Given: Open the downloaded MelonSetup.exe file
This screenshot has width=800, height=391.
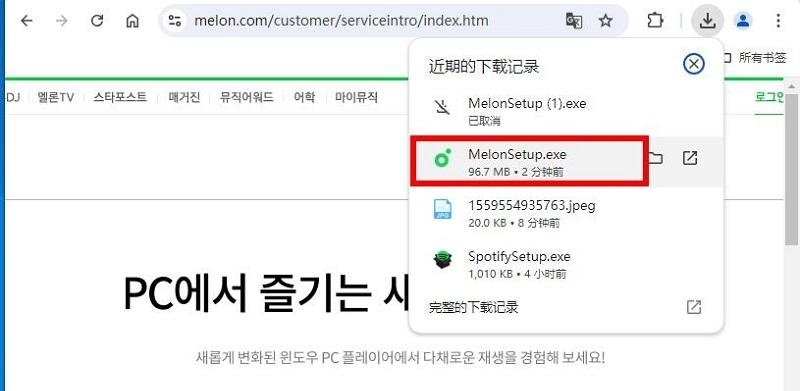Looking at the screenshot, I should click(x=529, y=161).
